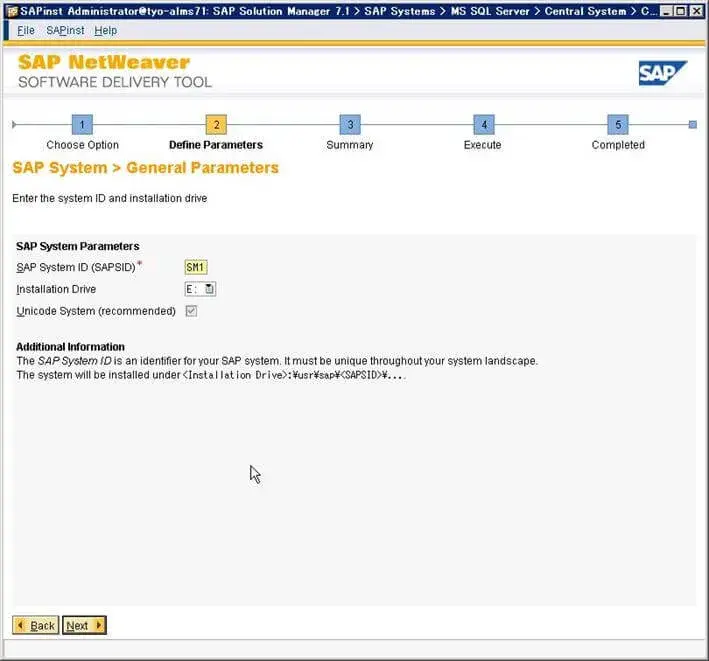
Task: Click the SAPinst window title icon
Action: pyautogui.click(x=12, y=11)
